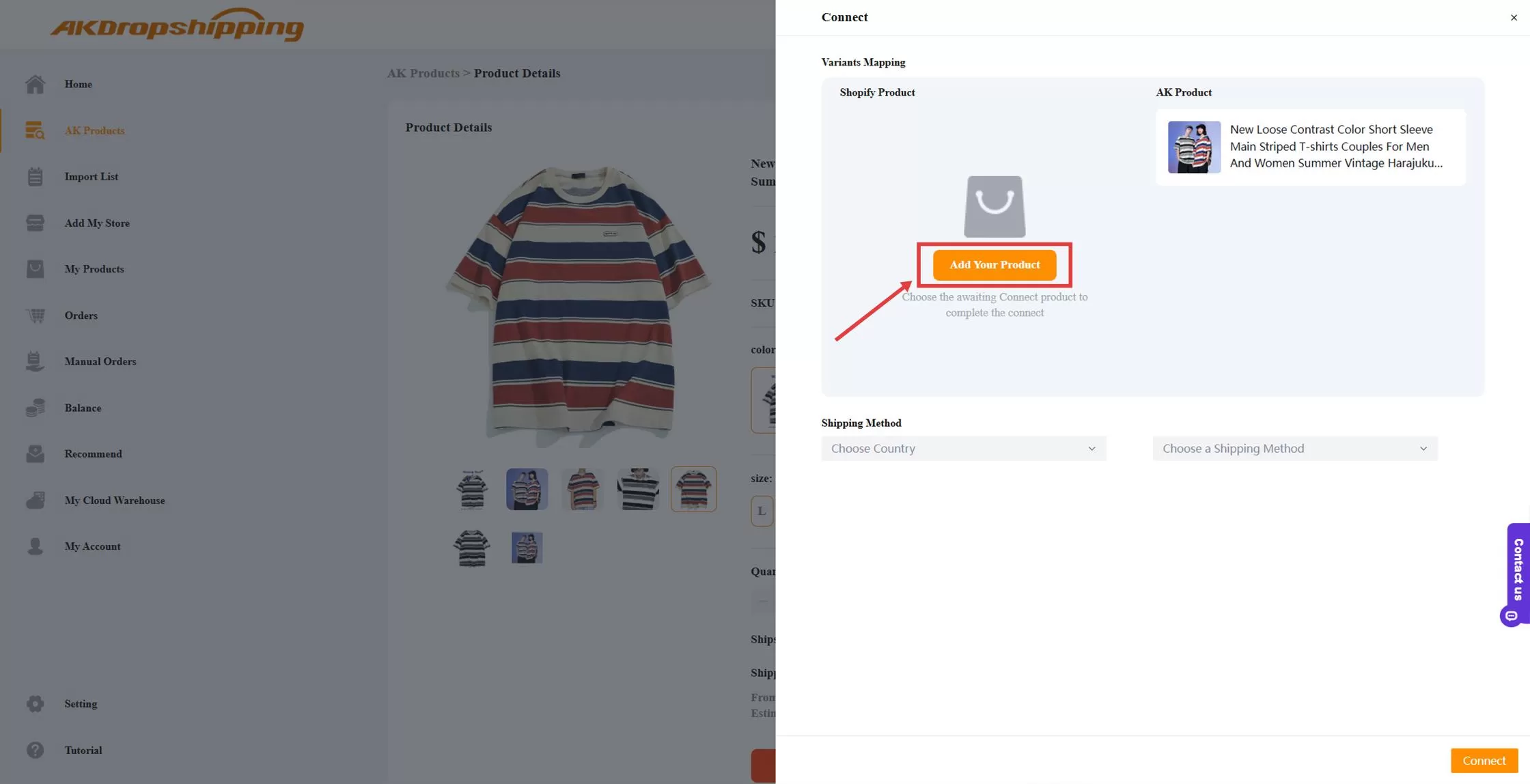Select AK Products in the sidebar
This screenshot has width=1530, height=784.
[94, 130]
